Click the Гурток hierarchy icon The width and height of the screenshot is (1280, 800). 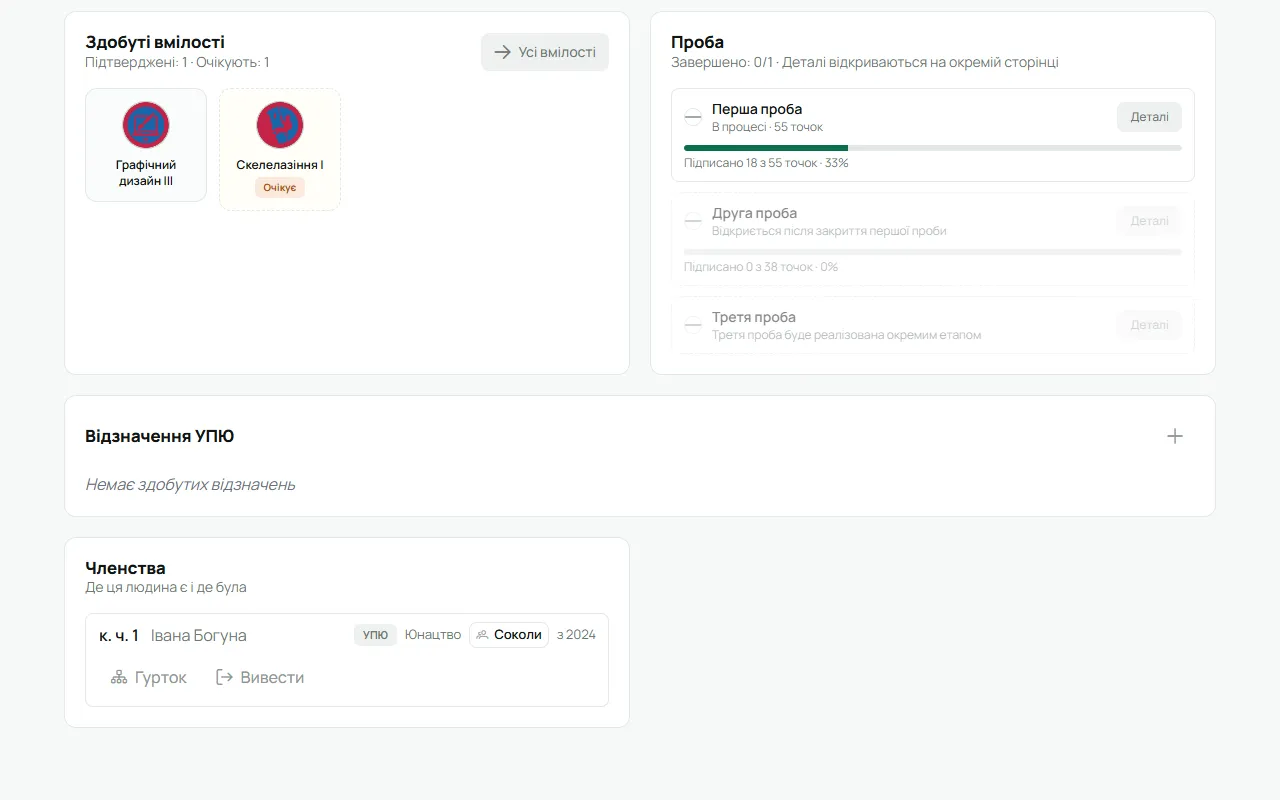tap(119, 678)
